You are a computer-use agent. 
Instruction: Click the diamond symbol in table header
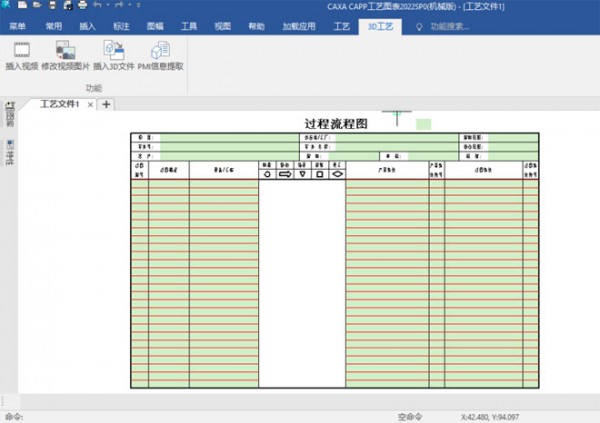pos(337,174)
